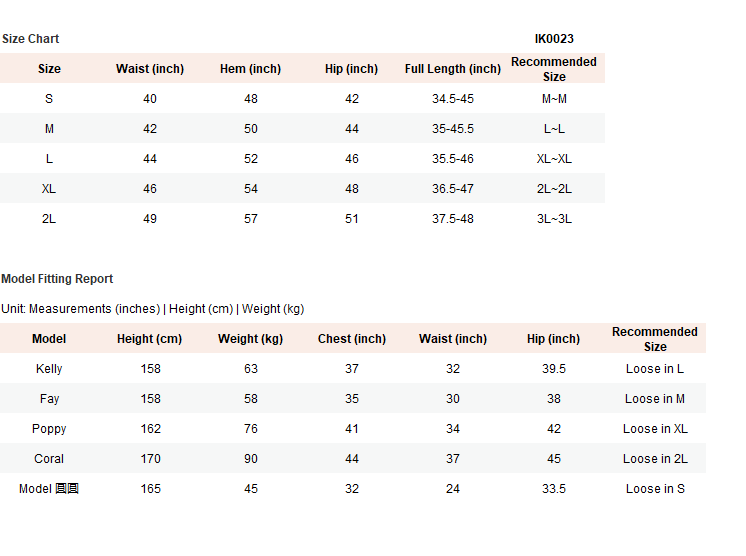Viewport: 746px width, 556px height.
Task: Click the hip value 33.5
Action: (553, 489)
